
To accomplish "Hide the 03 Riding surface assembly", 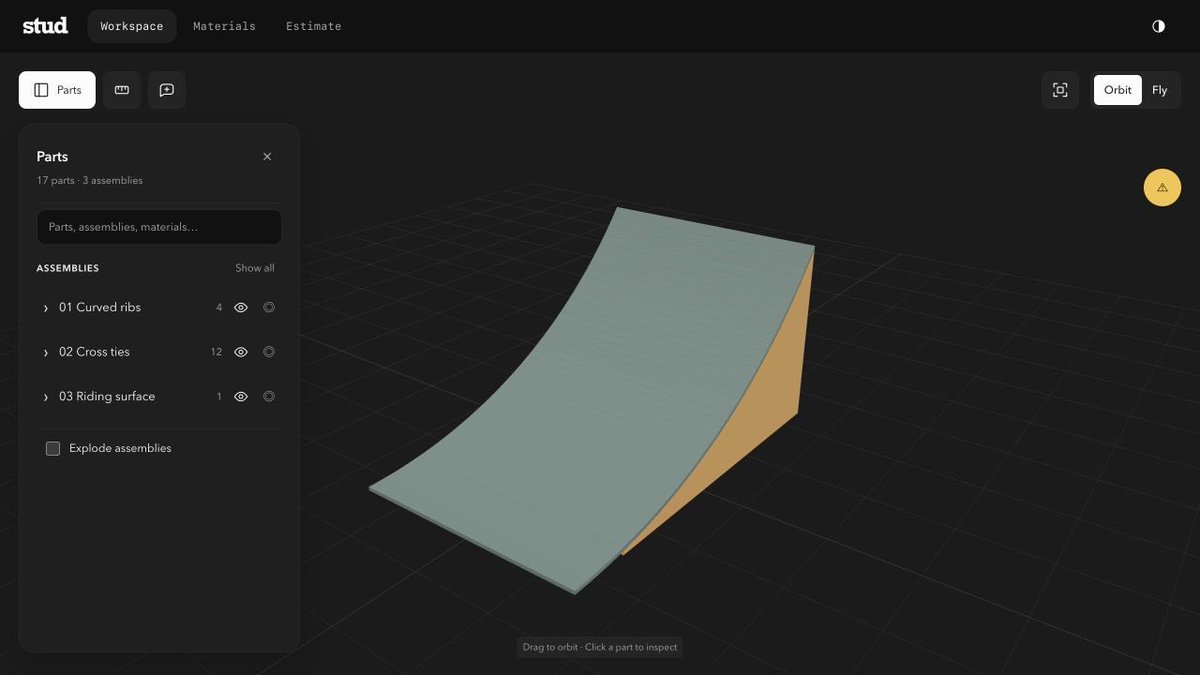I will point(241,397).
